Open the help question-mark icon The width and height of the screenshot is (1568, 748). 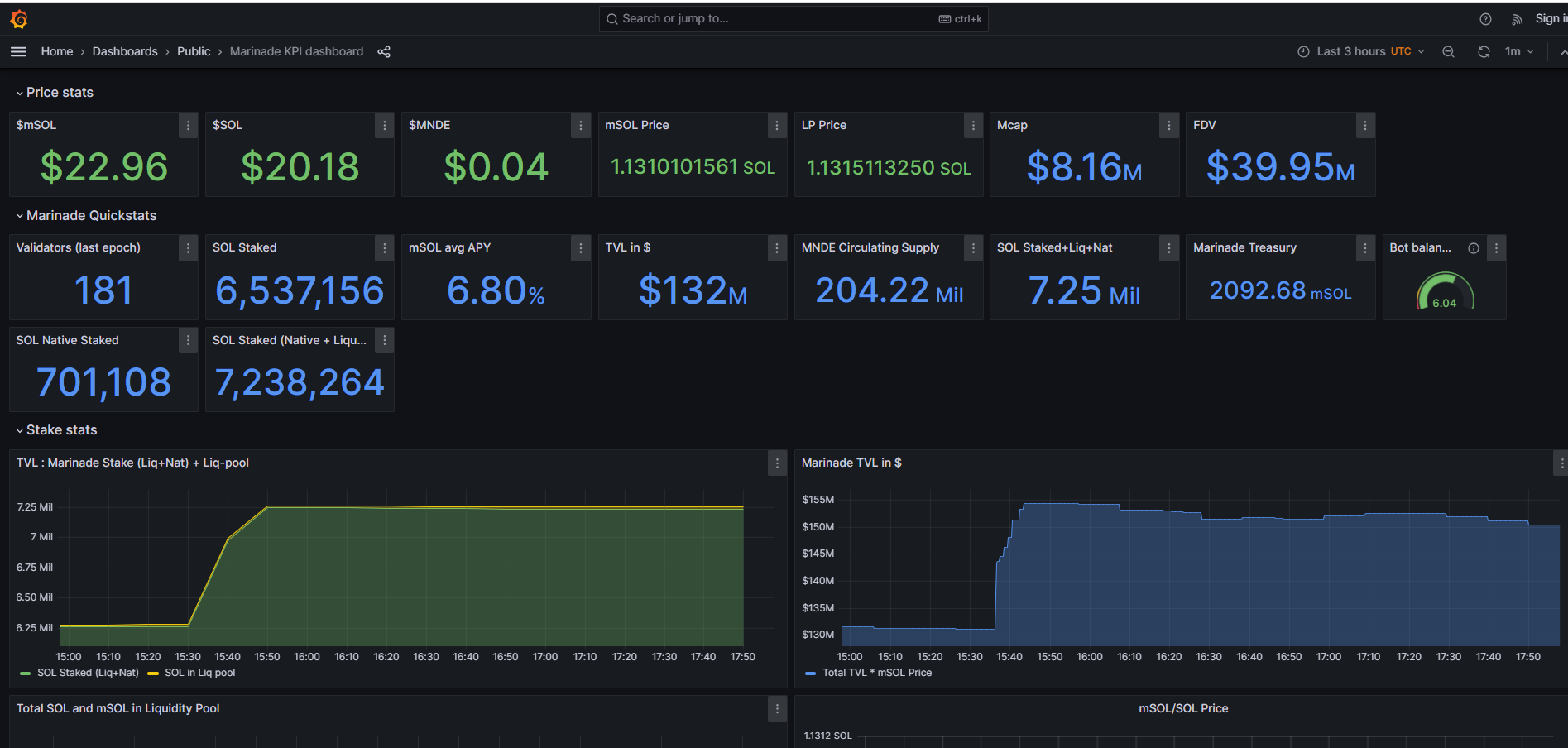1485,19
